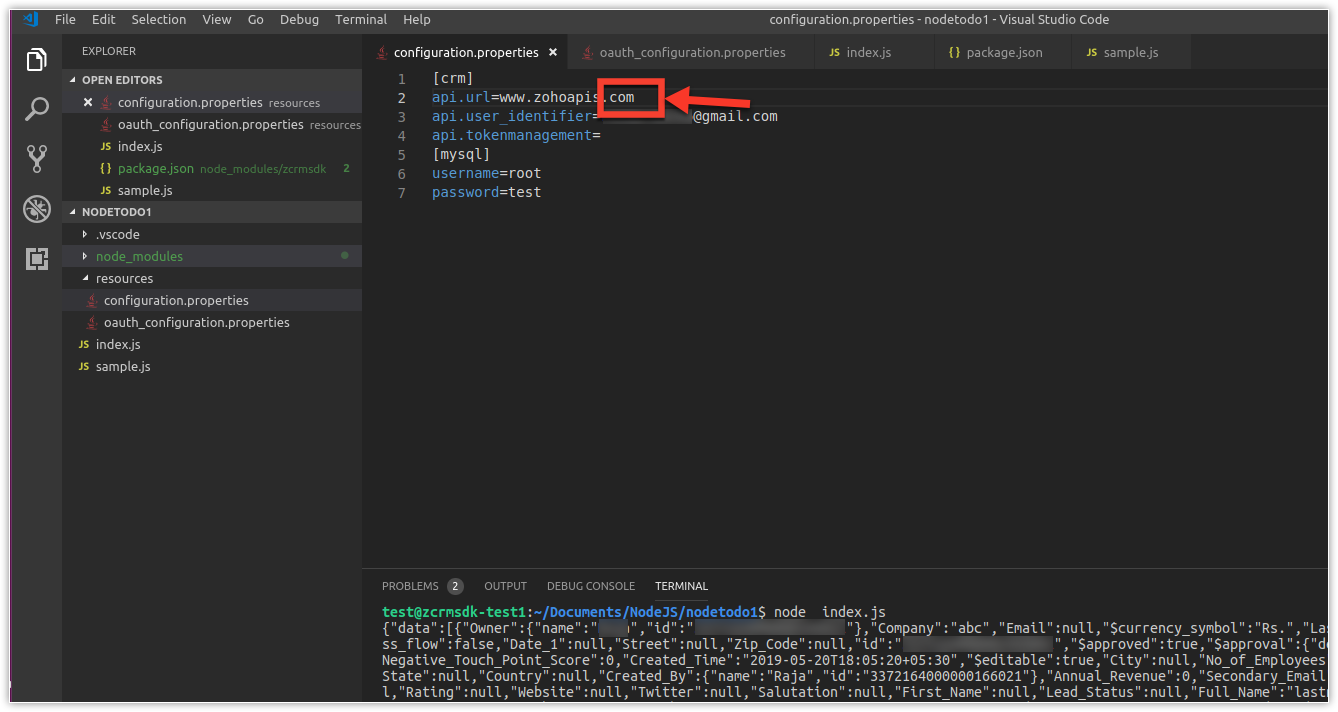Screen dimensions: 1338x712
Task: Open the Explorer view in activity bar
Action: click(x=37, y=60)
